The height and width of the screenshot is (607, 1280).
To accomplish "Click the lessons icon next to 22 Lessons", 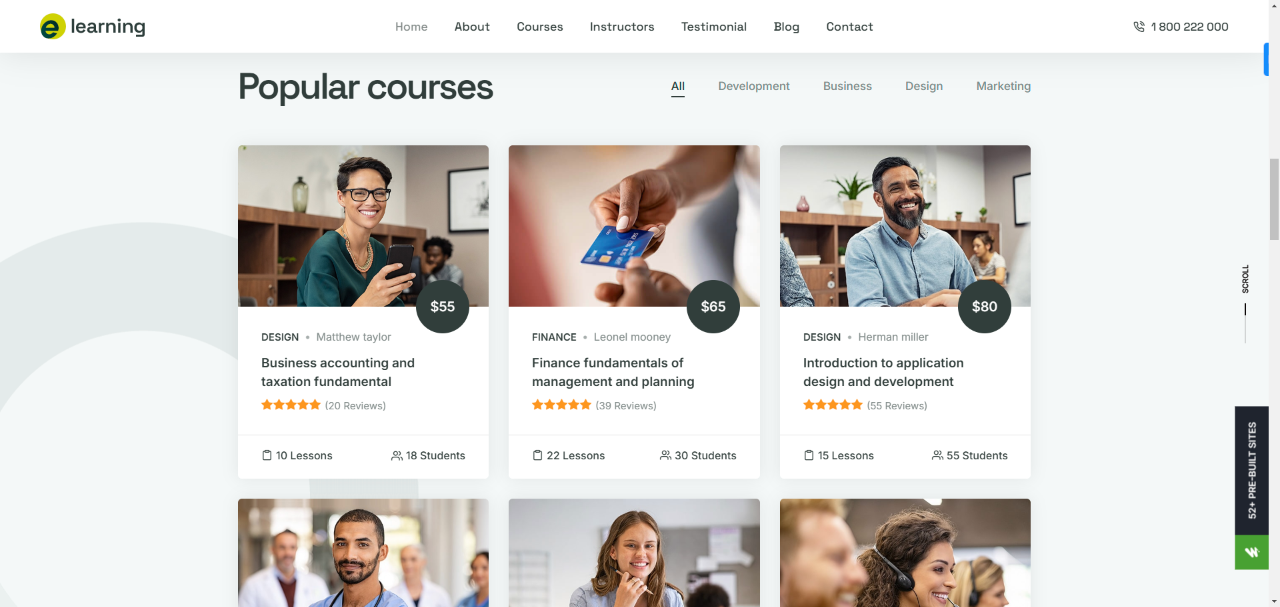I will (538, 455).
